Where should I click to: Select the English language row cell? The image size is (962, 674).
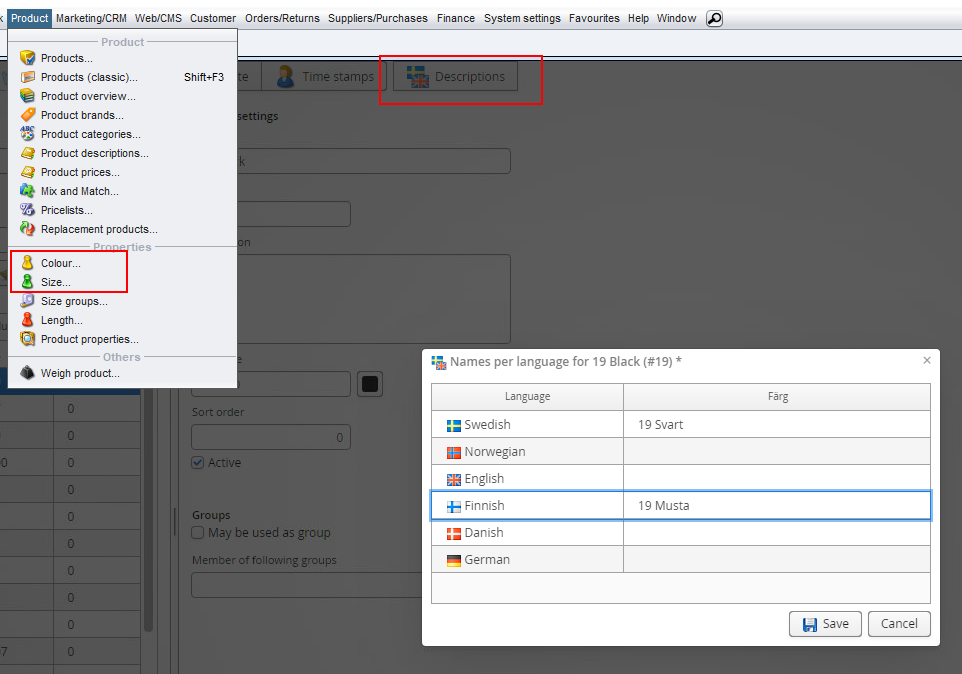click(x=527, y=479)
